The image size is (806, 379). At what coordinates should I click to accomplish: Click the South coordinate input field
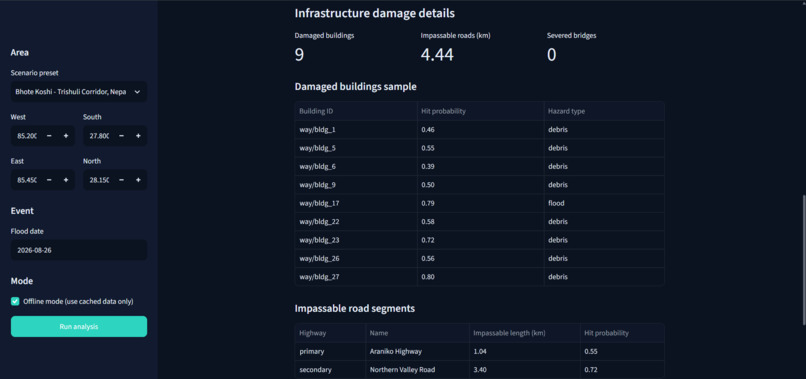coord(98,136)
